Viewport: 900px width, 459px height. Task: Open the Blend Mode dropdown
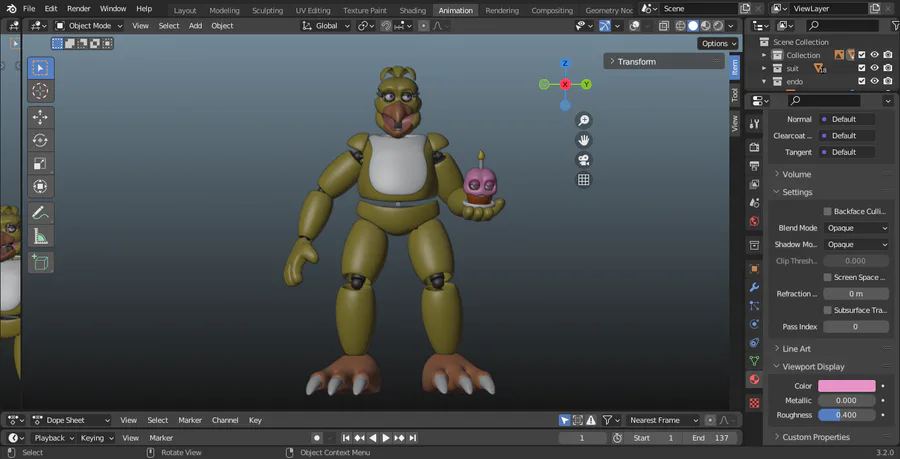pos(856,228)
